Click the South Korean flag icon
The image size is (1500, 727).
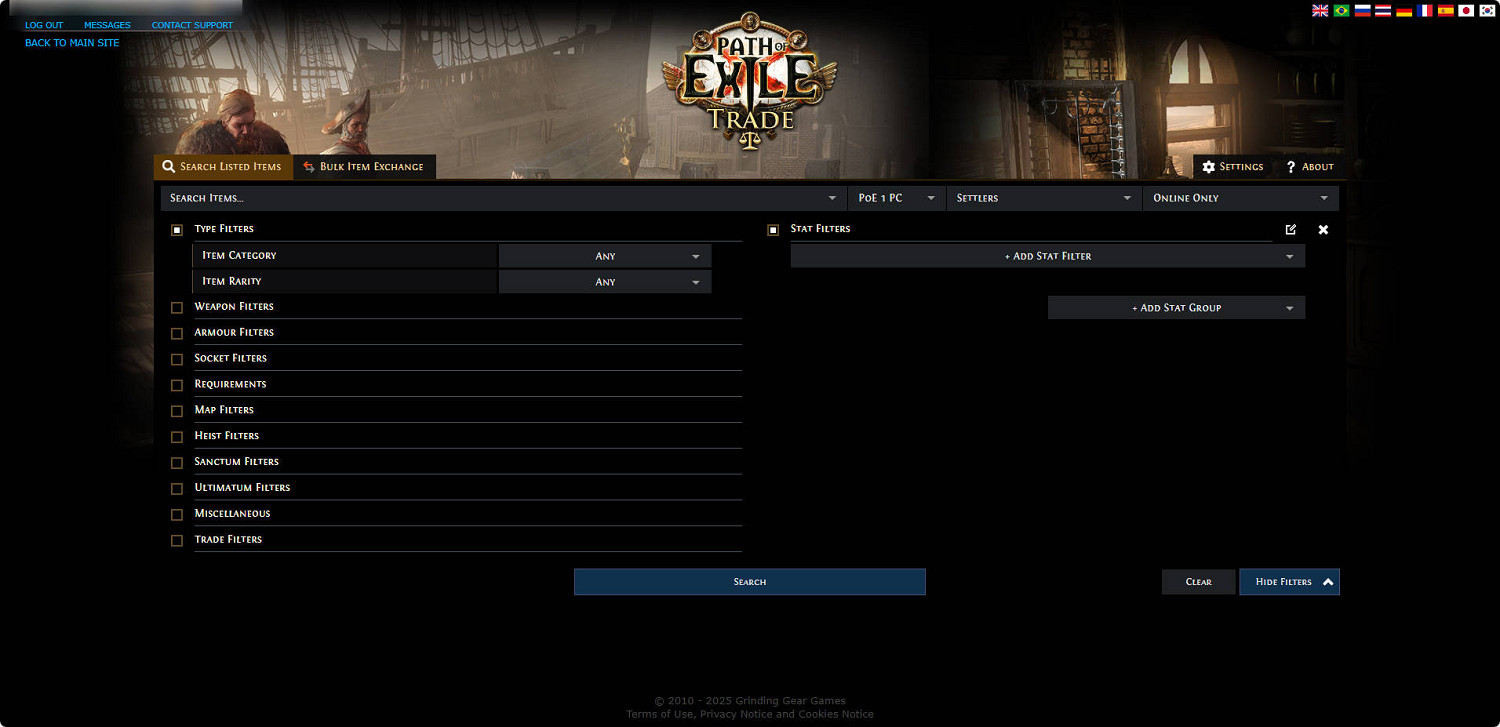(1487, 11)
